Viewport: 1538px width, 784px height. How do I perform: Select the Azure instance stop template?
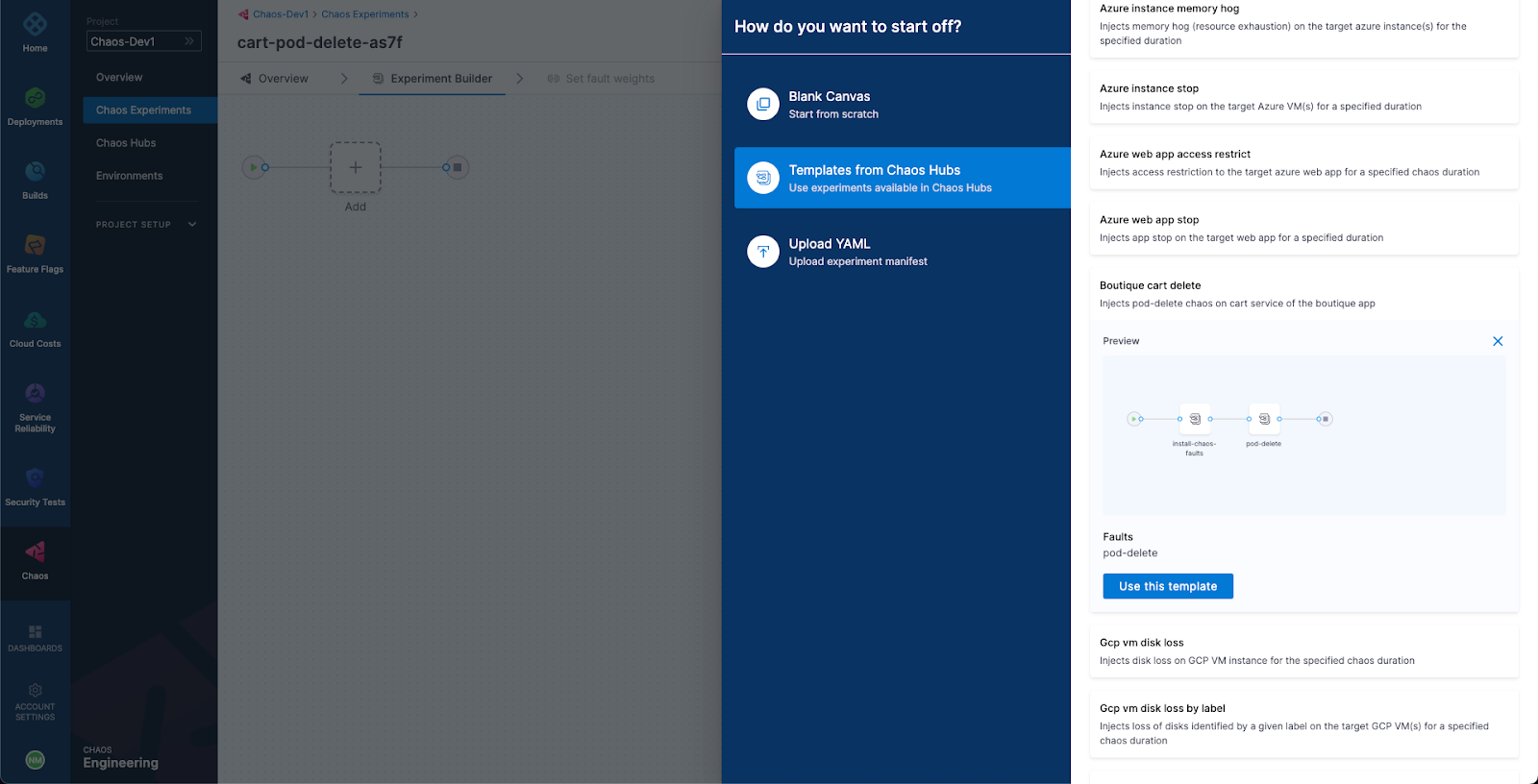[1304, 97]
